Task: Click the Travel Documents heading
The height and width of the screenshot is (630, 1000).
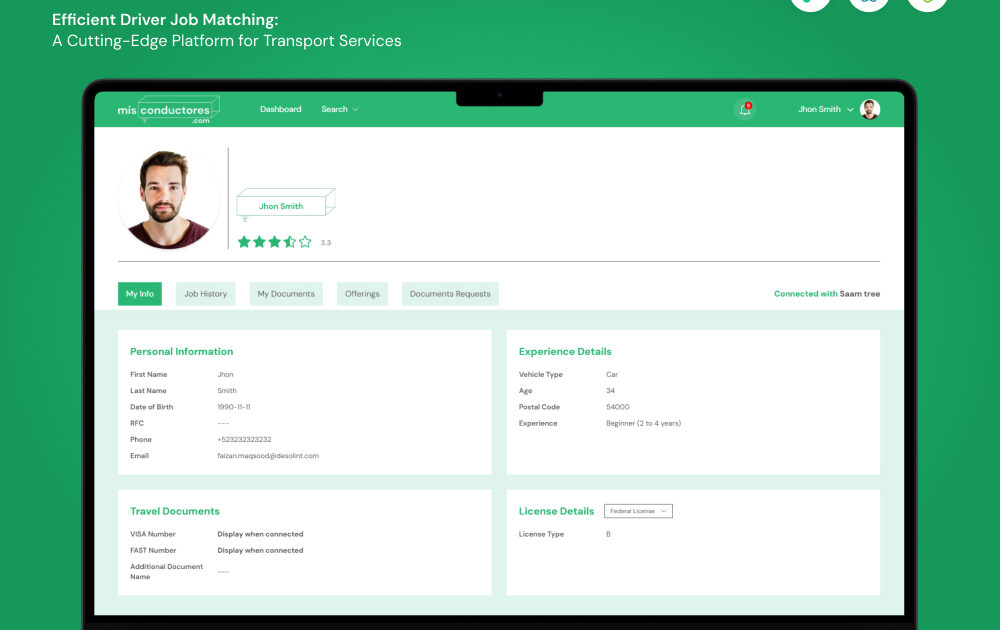Action: click(x=175, y=511)
